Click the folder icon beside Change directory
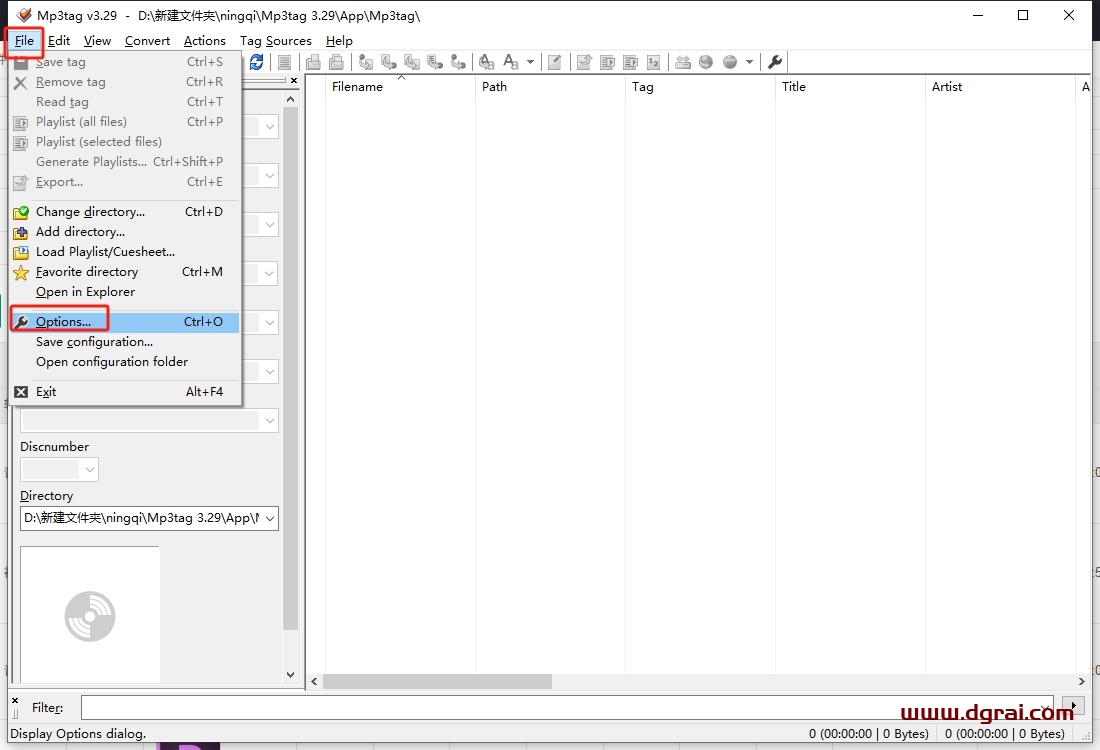 coord(21,212)
